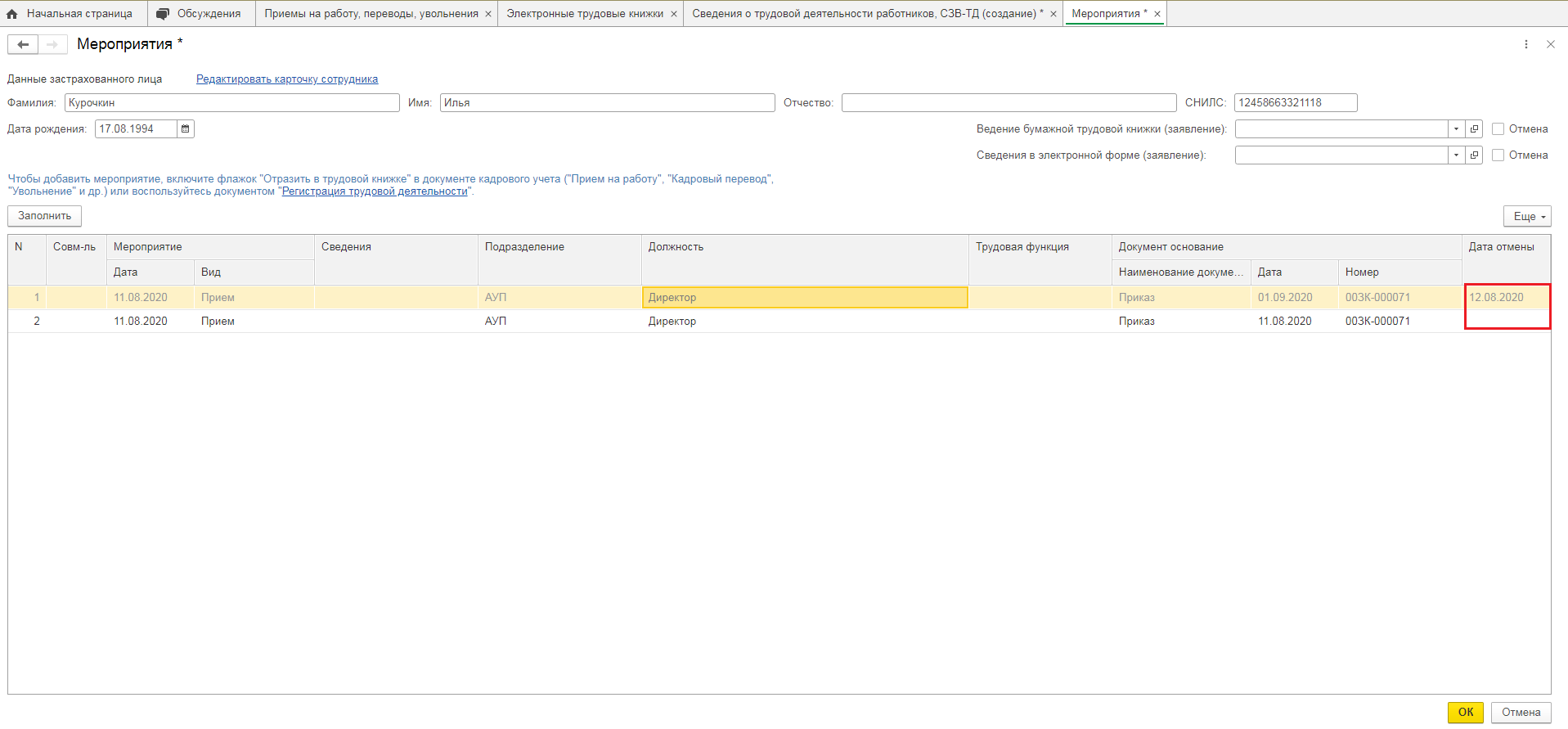This screenshot has width=1568, height=729.
Task: Open the Еще dropdown menu
Action: (1527, 216)
